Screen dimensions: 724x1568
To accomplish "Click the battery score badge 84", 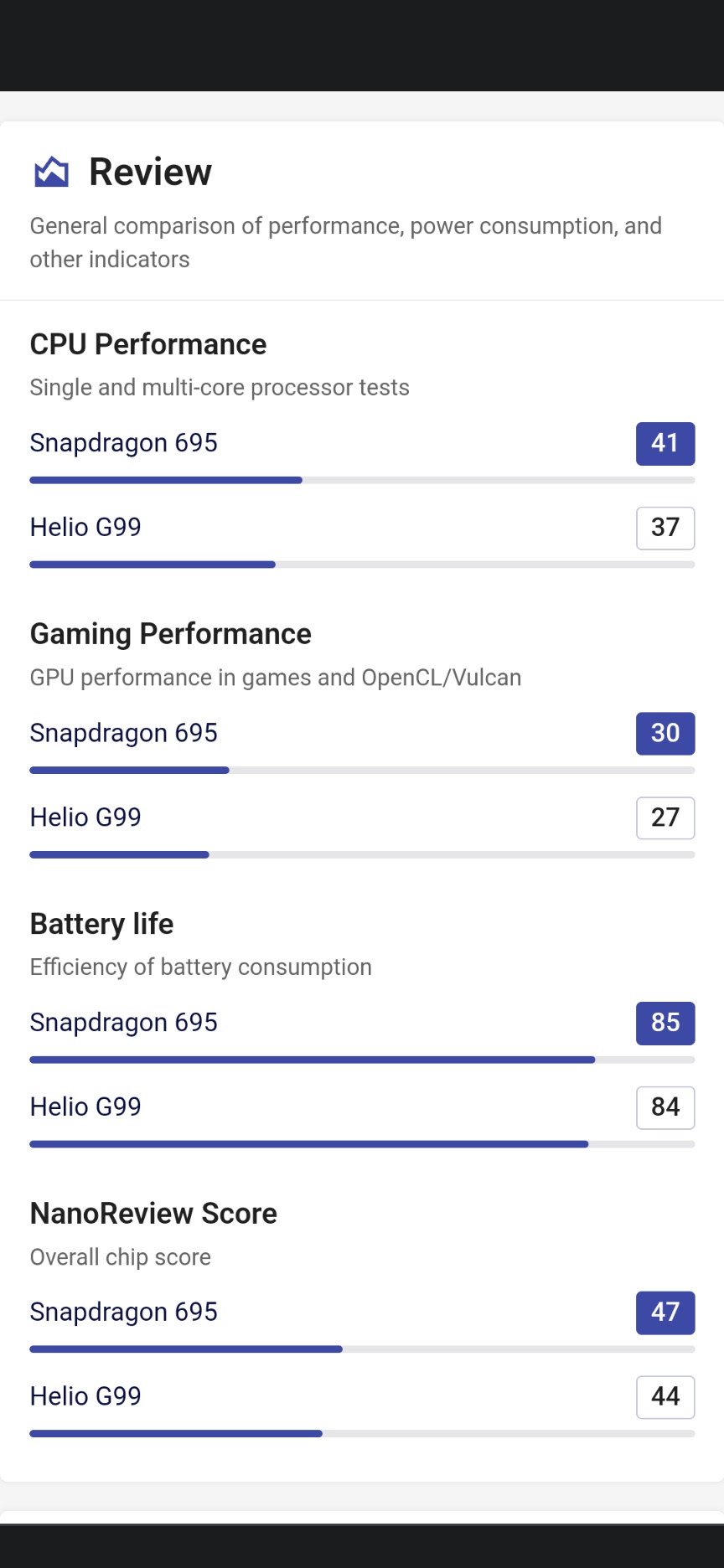I will tap(665, 1107).
